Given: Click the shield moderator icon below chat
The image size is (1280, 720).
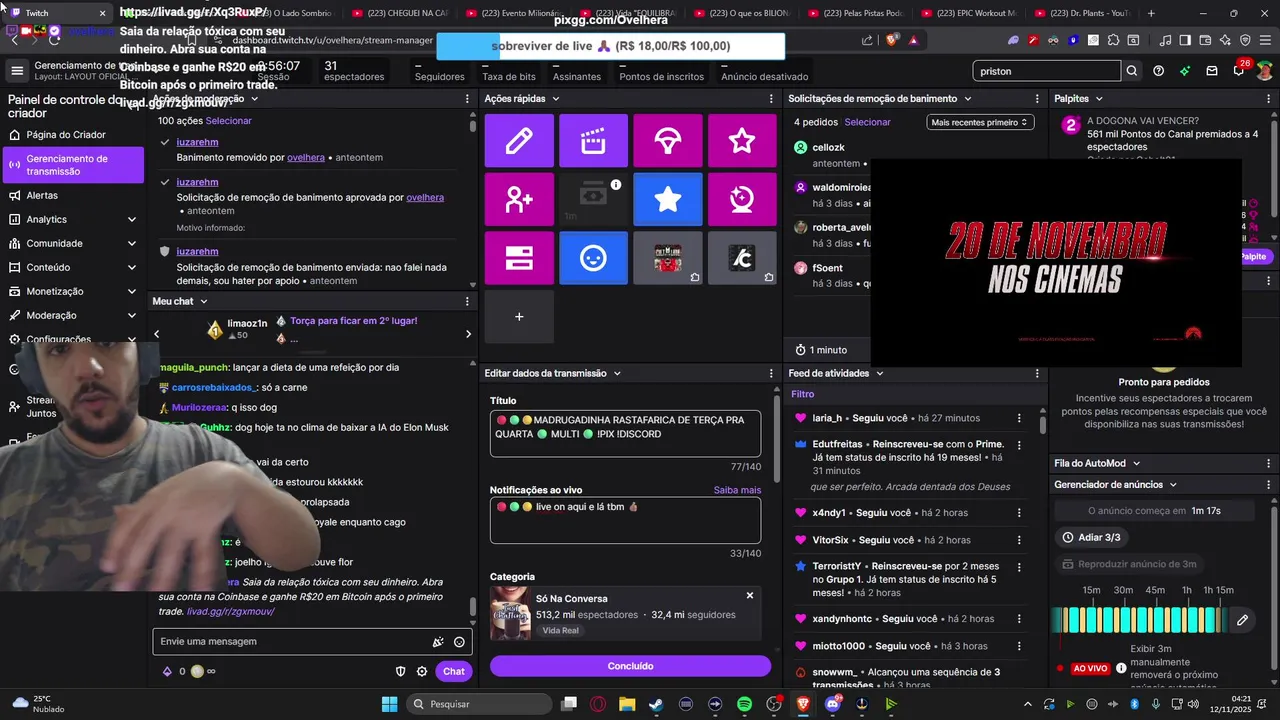Looking at the screenshot, I should point(401,672).
